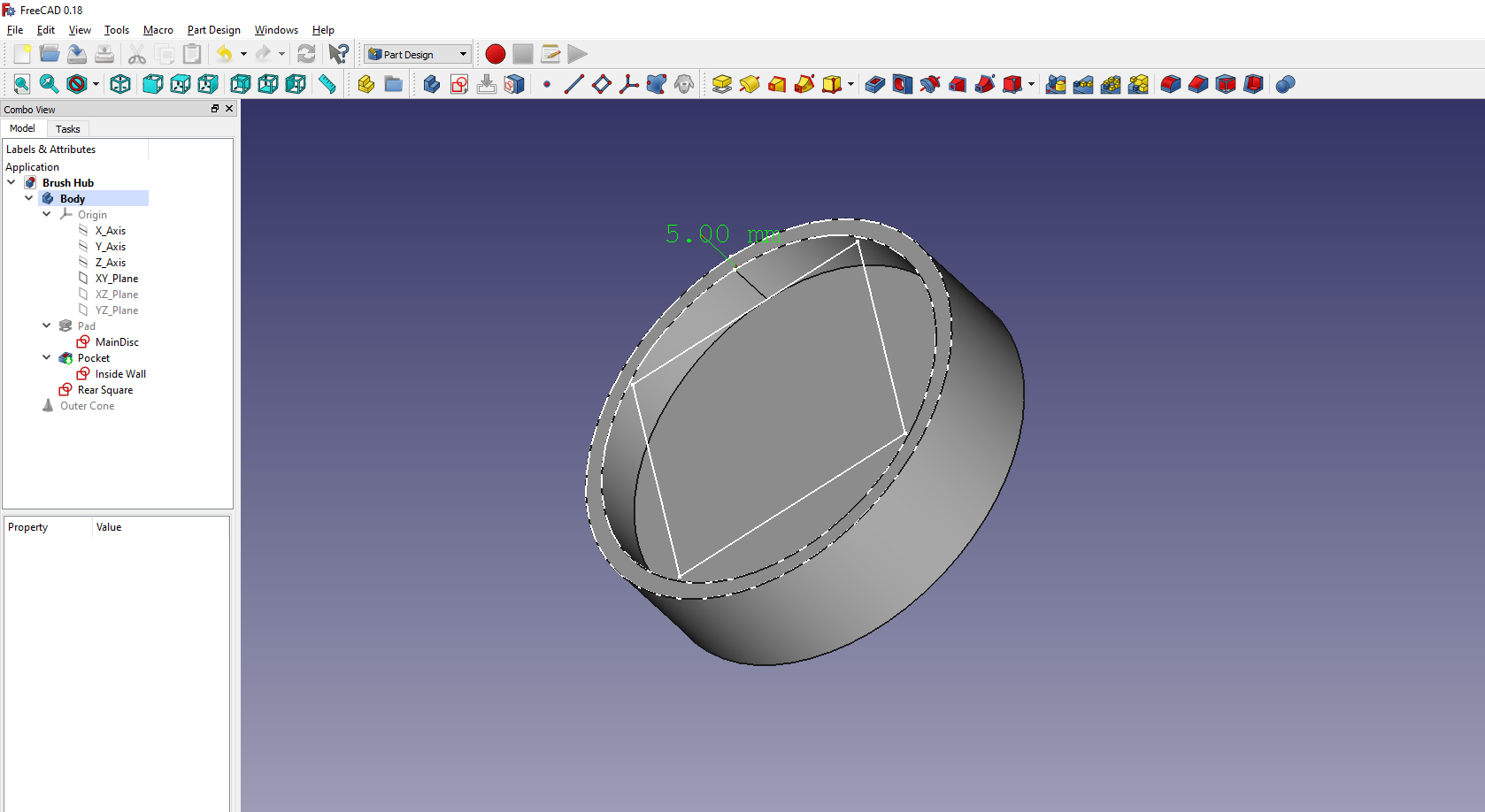Viewport: 1485px width, 812px height.
Task: Open the Windows menu
Action: point(276,30)
